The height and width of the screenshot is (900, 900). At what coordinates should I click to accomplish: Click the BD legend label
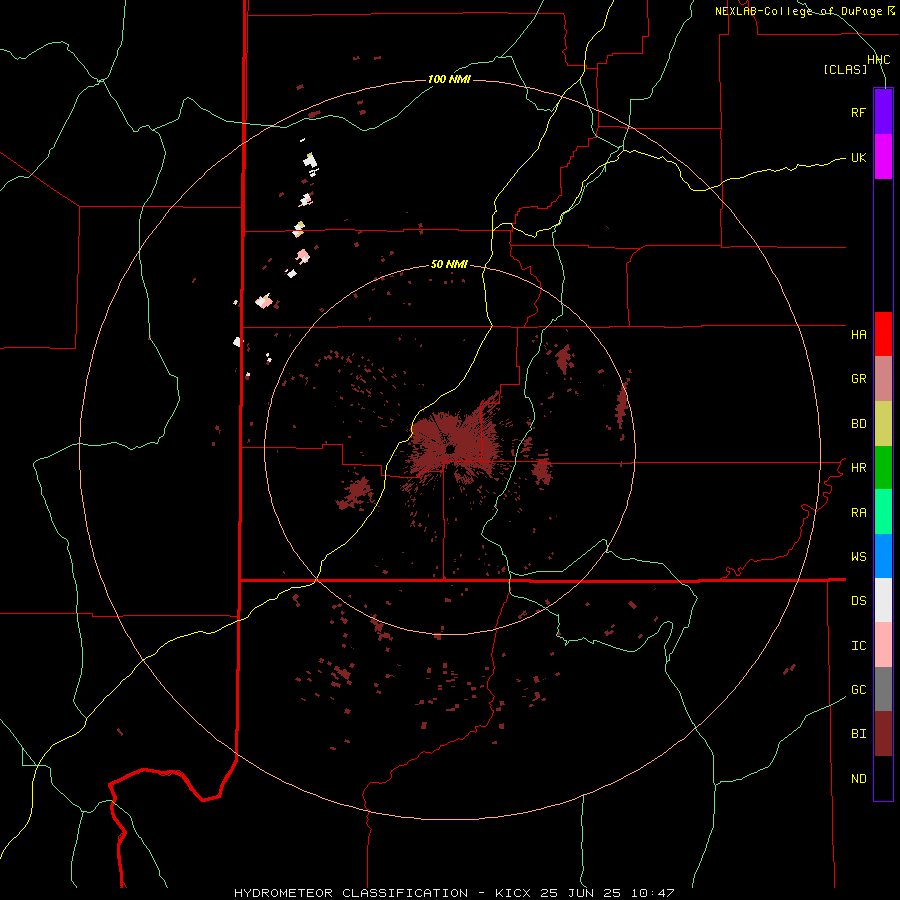click(x=858, y=424)
